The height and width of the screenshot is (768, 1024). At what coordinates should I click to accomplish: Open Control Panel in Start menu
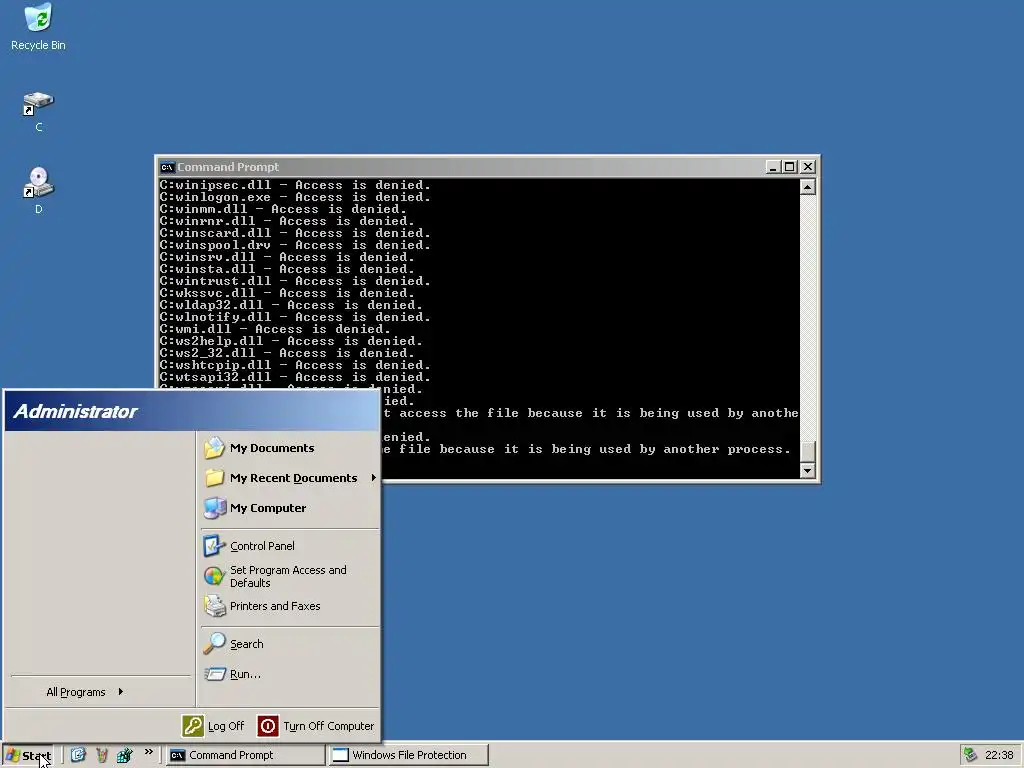289,546
